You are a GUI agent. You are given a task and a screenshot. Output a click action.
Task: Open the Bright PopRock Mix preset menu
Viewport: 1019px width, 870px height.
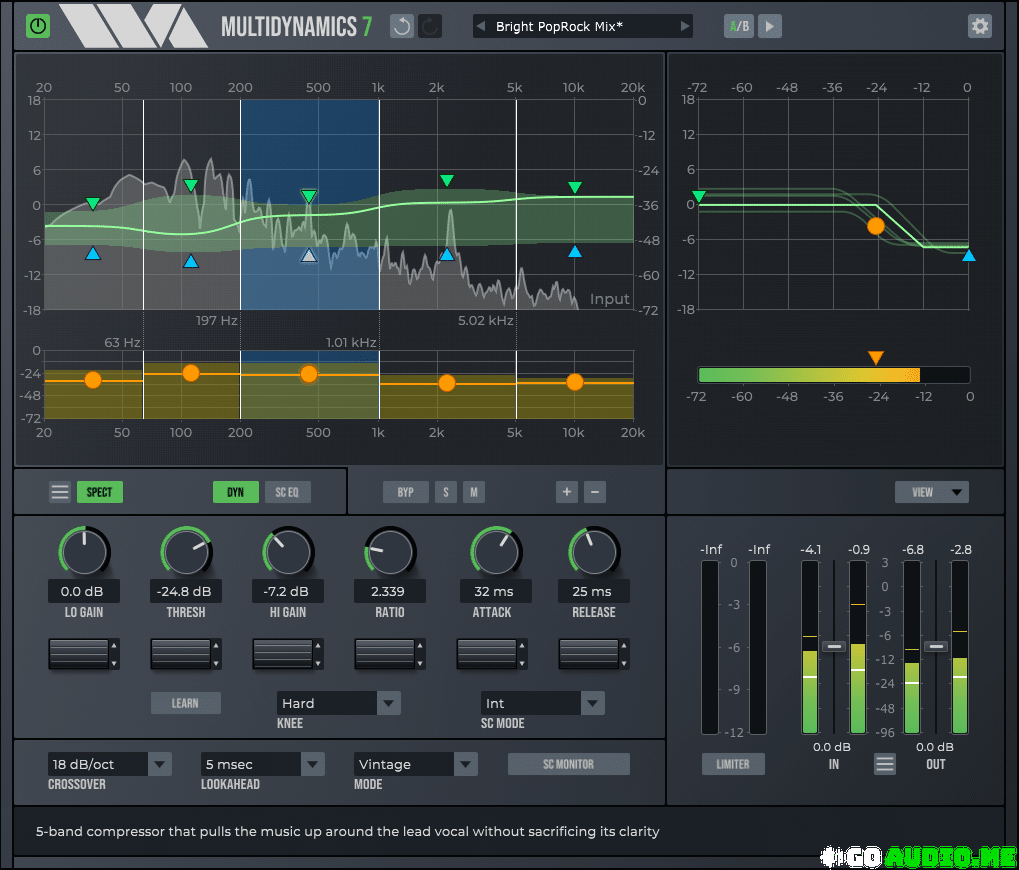click(x=582, y=26)
